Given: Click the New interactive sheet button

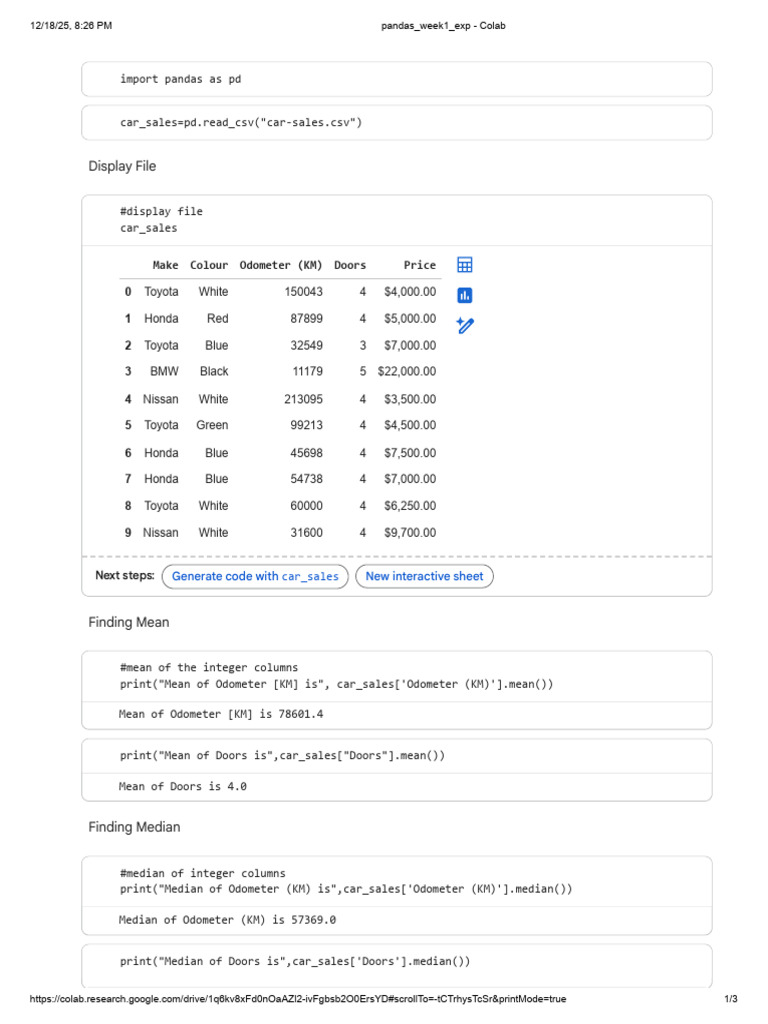Looking at the screenshot, I should click(424, 576).
